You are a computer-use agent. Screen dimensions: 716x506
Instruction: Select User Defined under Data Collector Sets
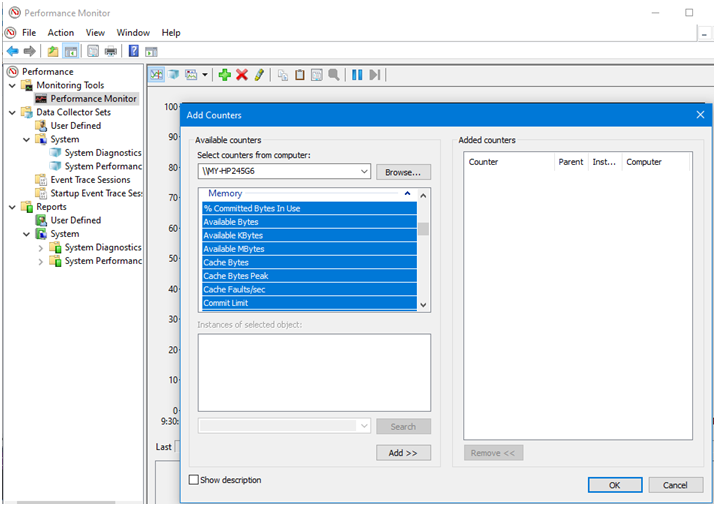tap(75, 126)
